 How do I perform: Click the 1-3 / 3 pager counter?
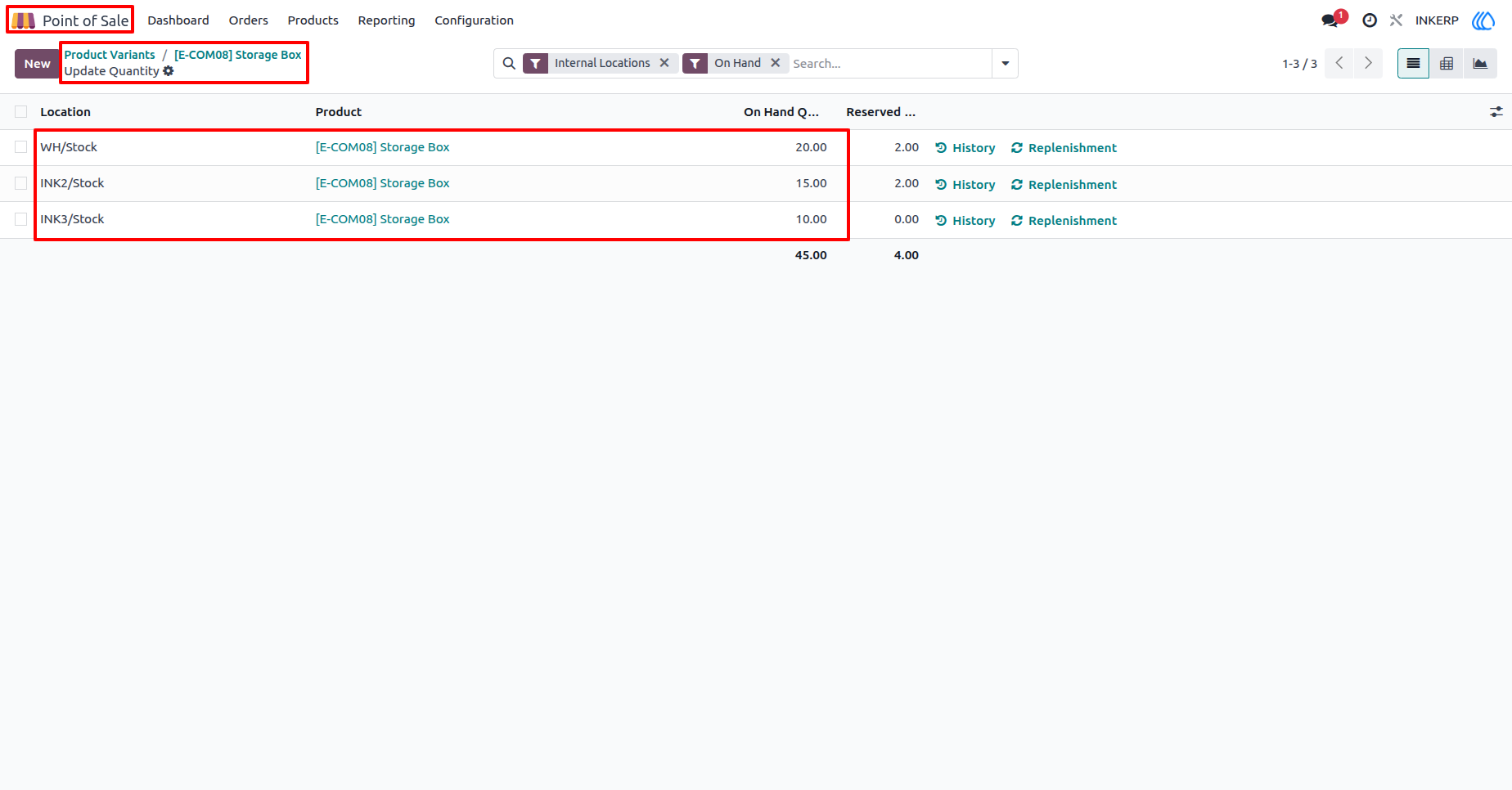pyautogui.click(x=1299, y=64)
